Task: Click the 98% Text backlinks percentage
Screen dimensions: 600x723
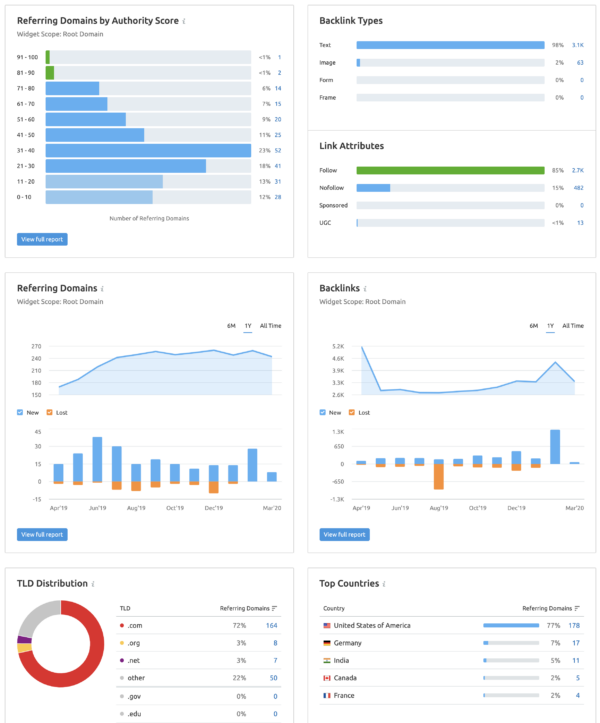Action: (x=558, y=45)
